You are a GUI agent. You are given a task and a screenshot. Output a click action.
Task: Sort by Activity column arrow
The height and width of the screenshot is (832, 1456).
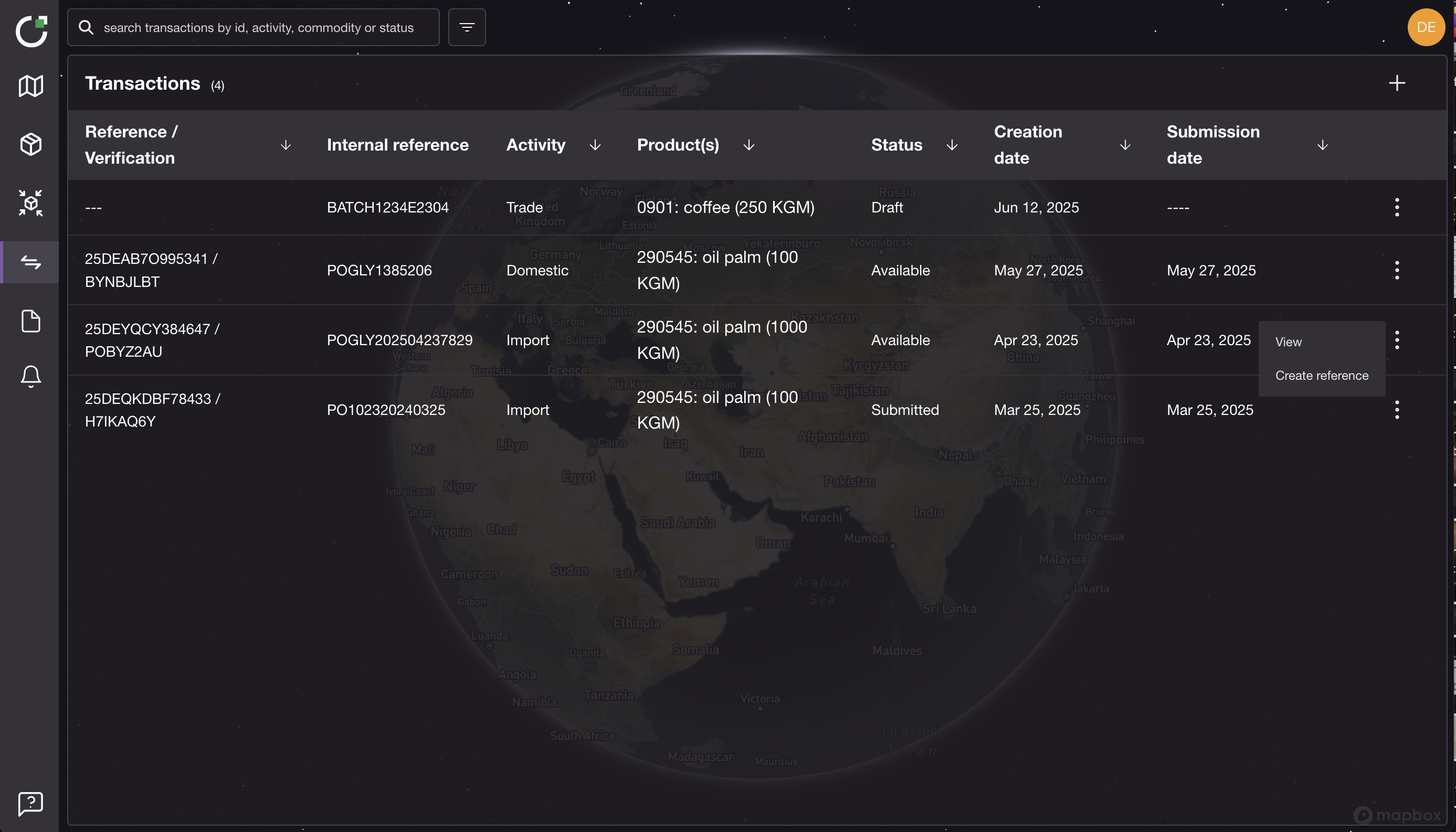tap(595, 145)
